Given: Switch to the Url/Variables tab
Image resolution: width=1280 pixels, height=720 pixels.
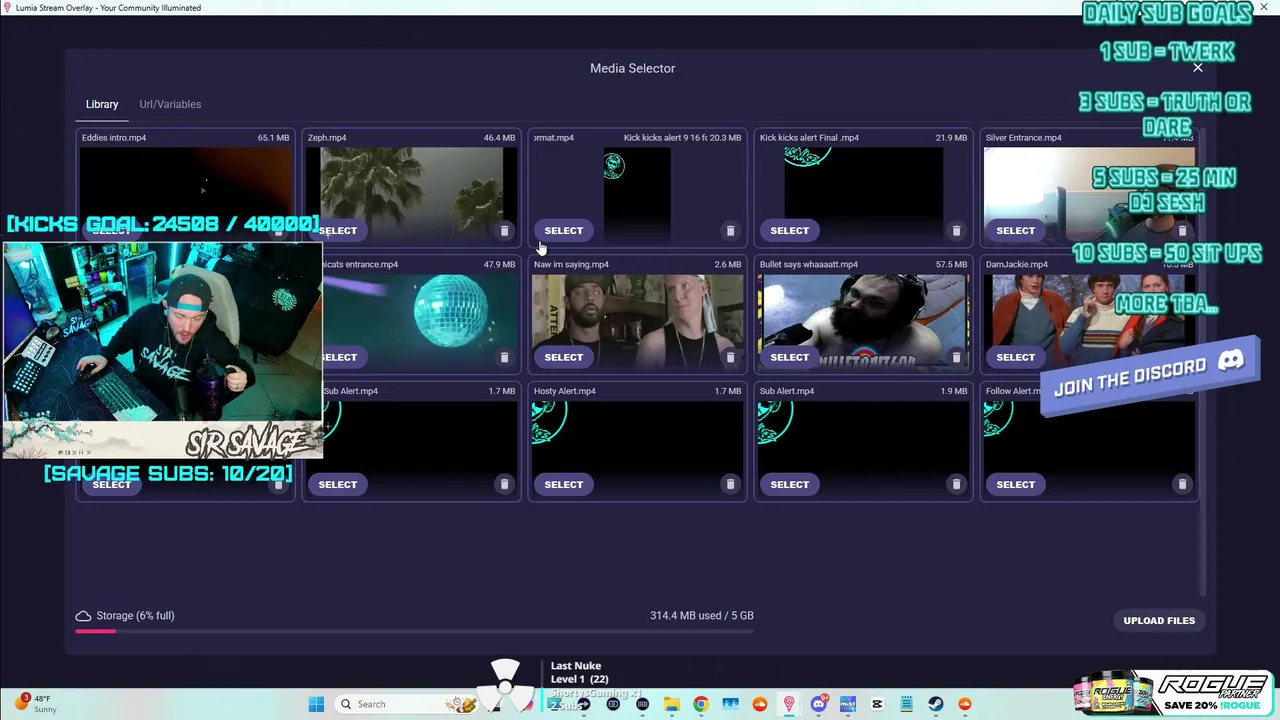Looking at the screenshot, I should [170, 104].
